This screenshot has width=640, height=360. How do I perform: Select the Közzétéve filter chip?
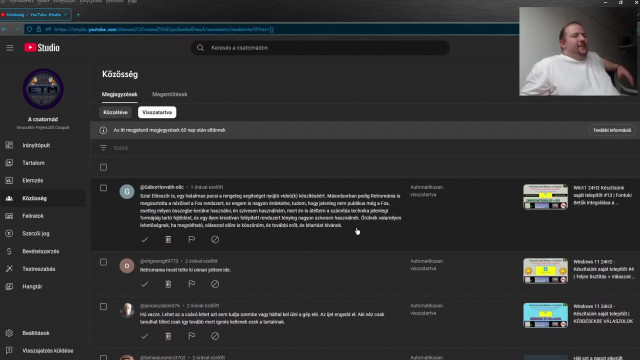(x=116, y=112)
